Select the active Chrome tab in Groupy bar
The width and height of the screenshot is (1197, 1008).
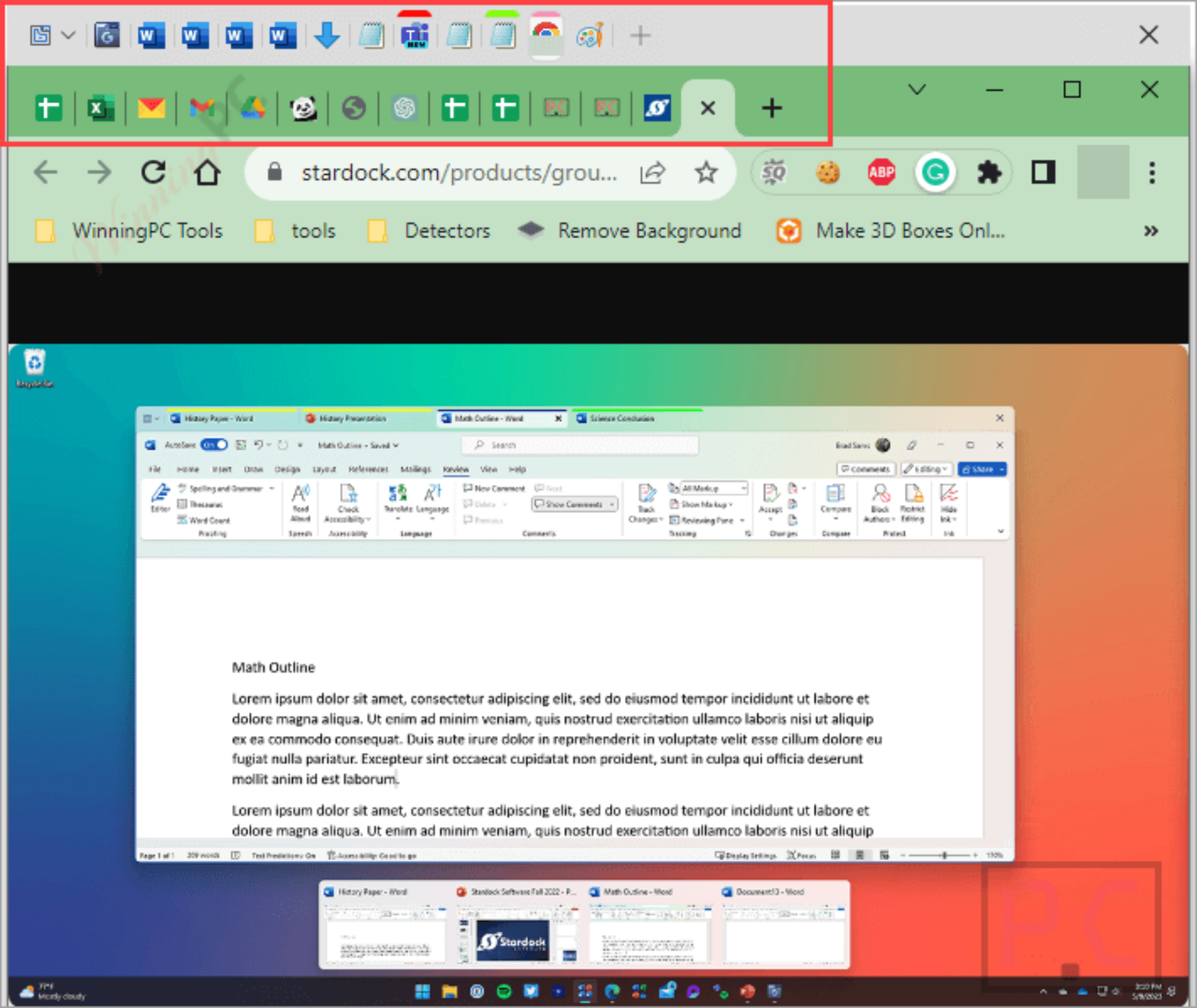pos(546,36)
